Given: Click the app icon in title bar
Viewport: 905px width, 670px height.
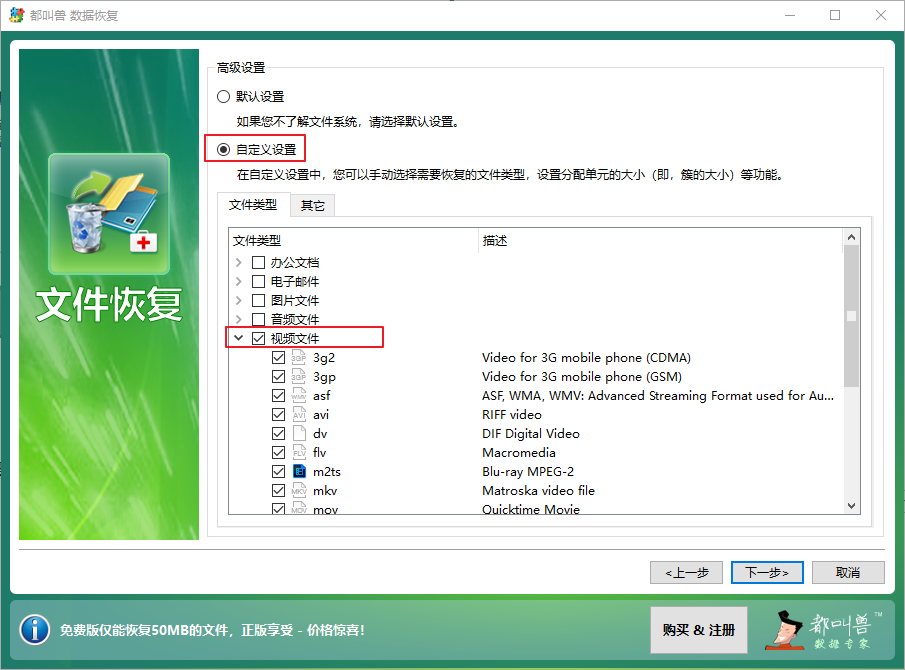Looking at the screenshot, I should point(17,15).
